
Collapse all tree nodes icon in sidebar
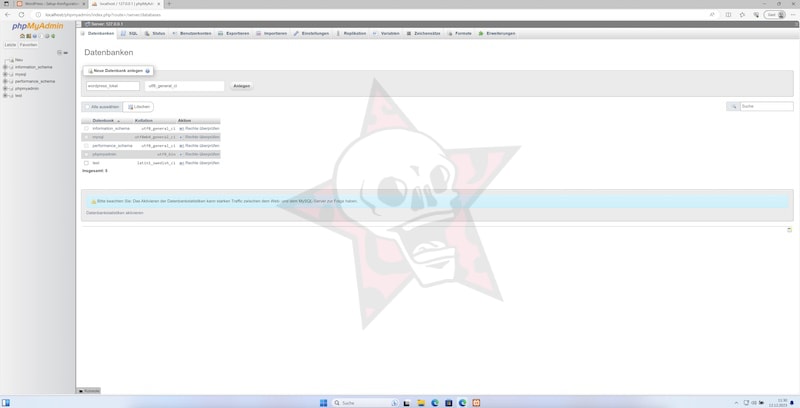coord(59,53)
